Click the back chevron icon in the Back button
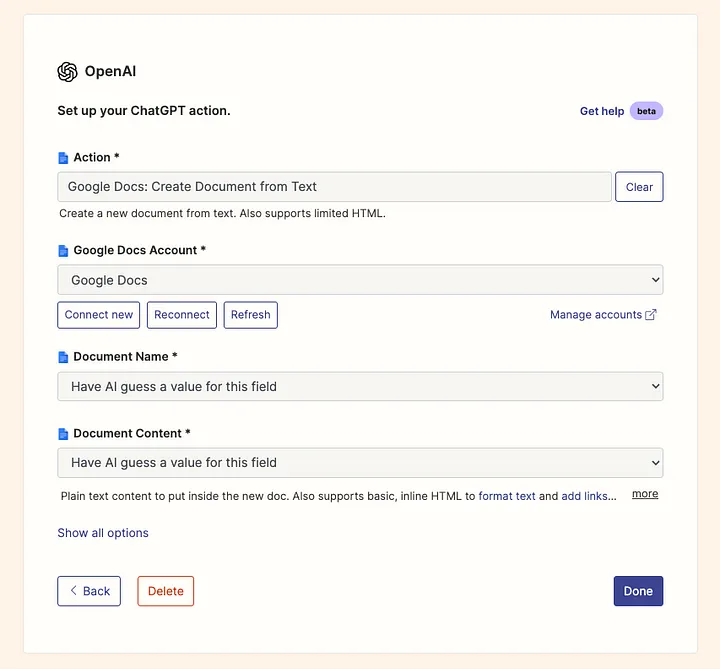 point(73,590)
